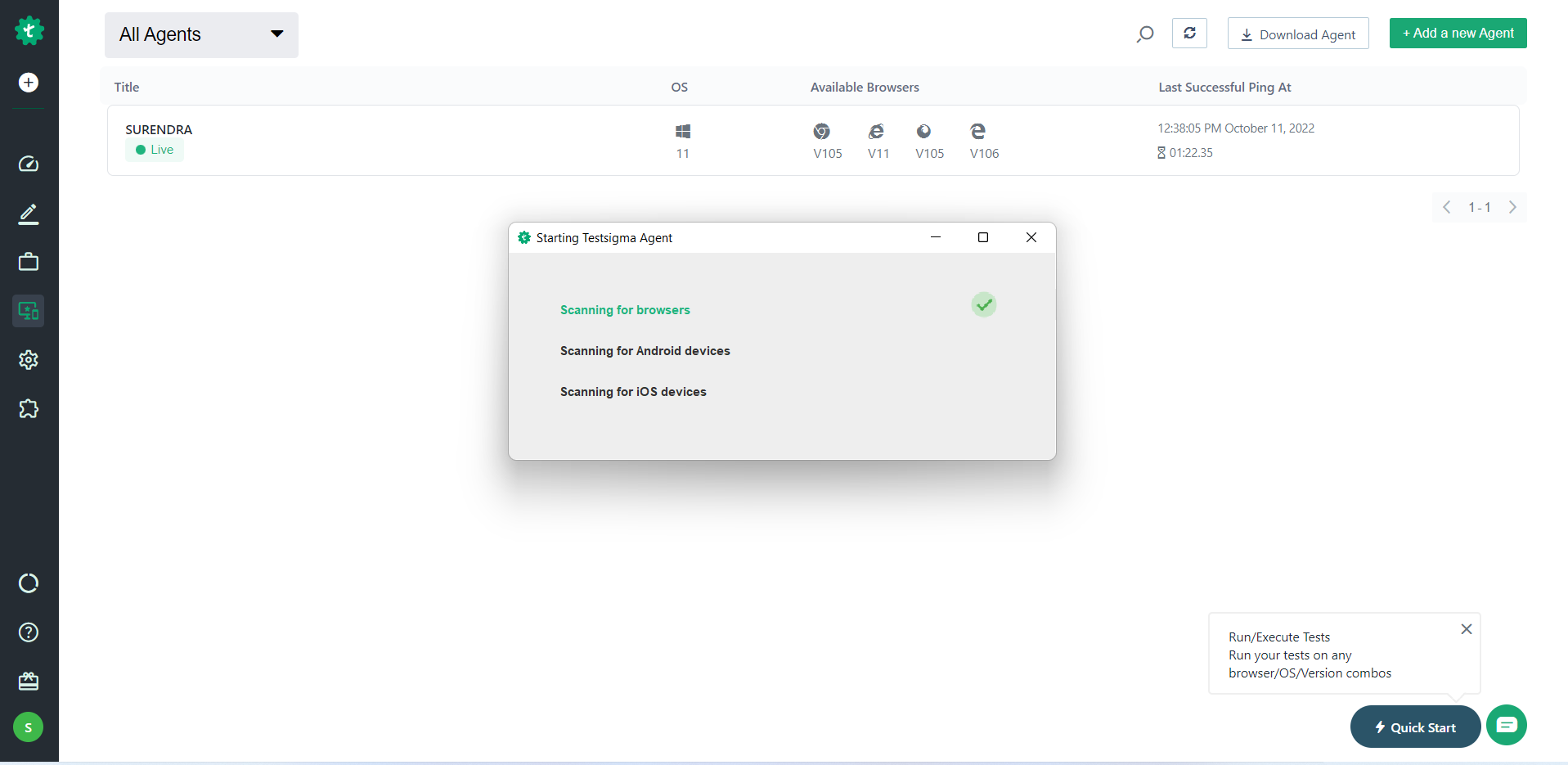Open the Quick Start button
Screen dimensions: 1568x765
tap(1415, 727)
